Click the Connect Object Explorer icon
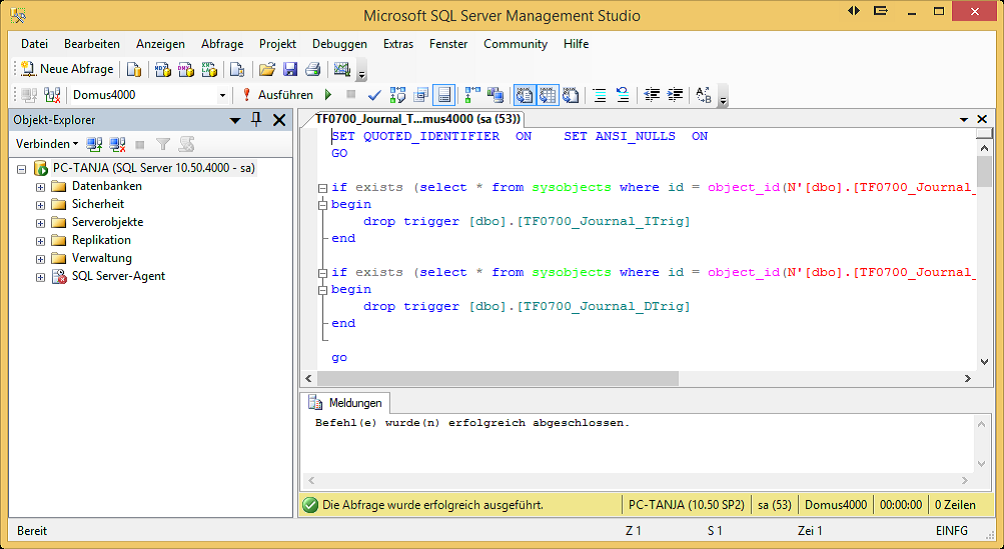 [94, 145]
